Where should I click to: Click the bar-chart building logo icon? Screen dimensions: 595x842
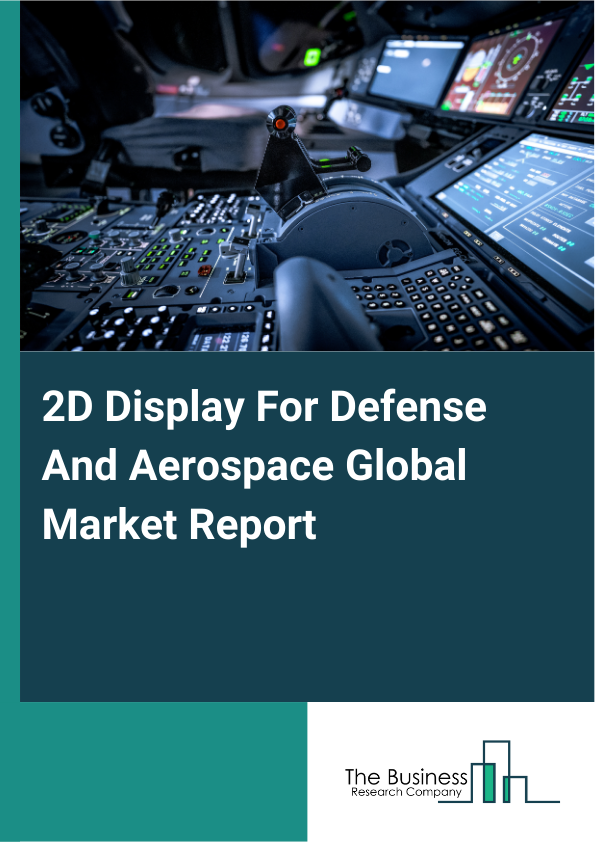(499, 772)
